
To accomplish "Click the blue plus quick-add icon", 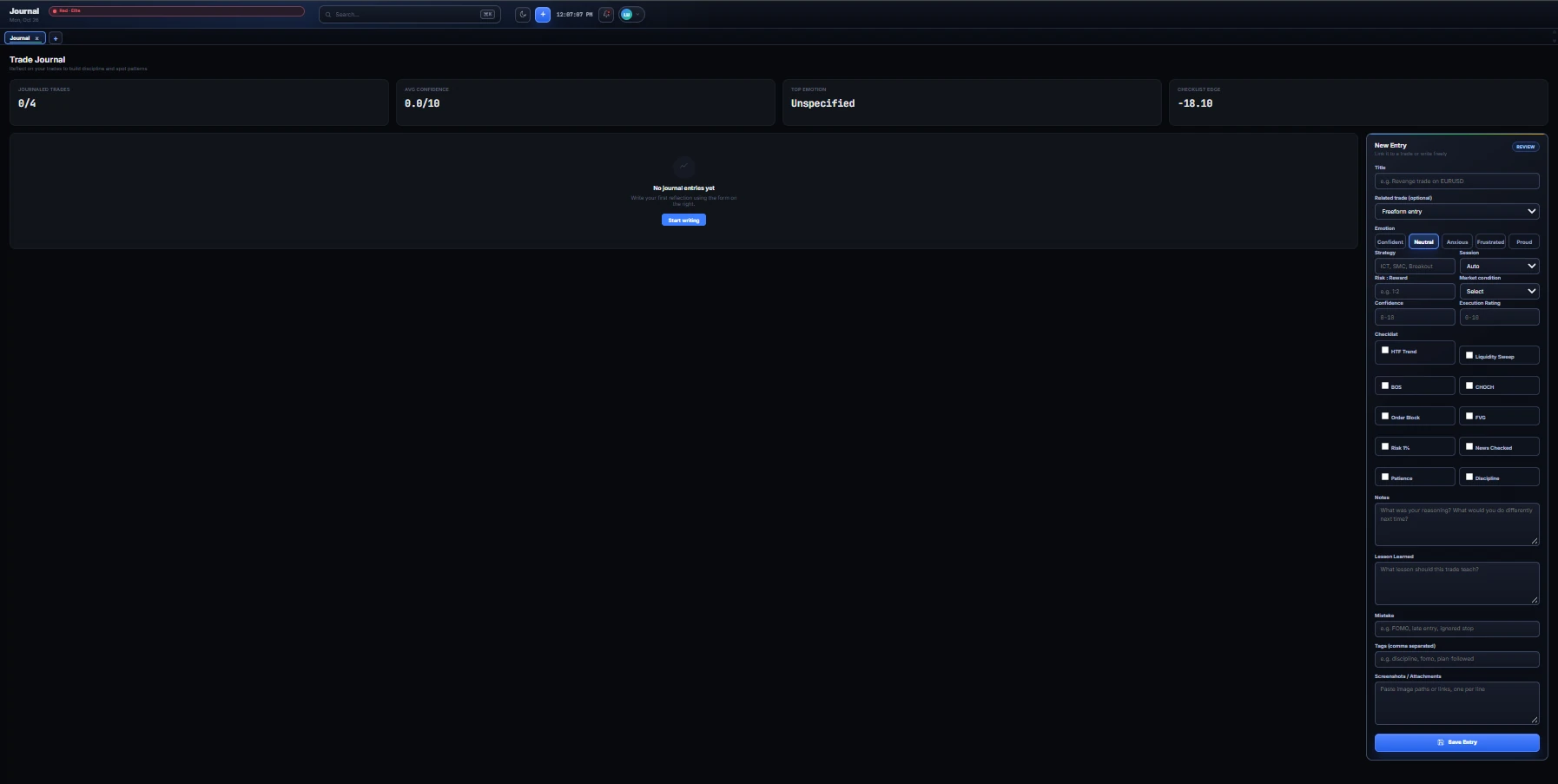I will point(543,15).
